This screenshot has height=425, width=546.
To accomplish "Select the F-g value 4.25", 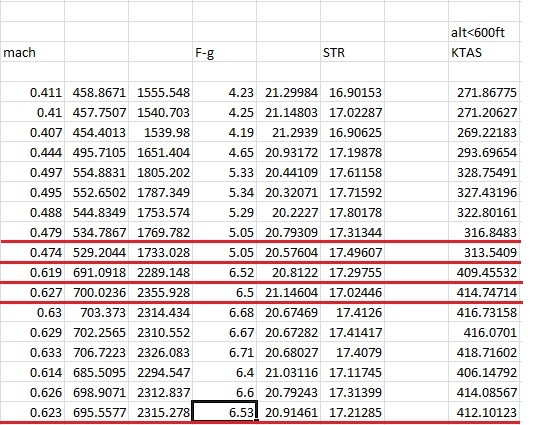I will (x=225, y=112).
